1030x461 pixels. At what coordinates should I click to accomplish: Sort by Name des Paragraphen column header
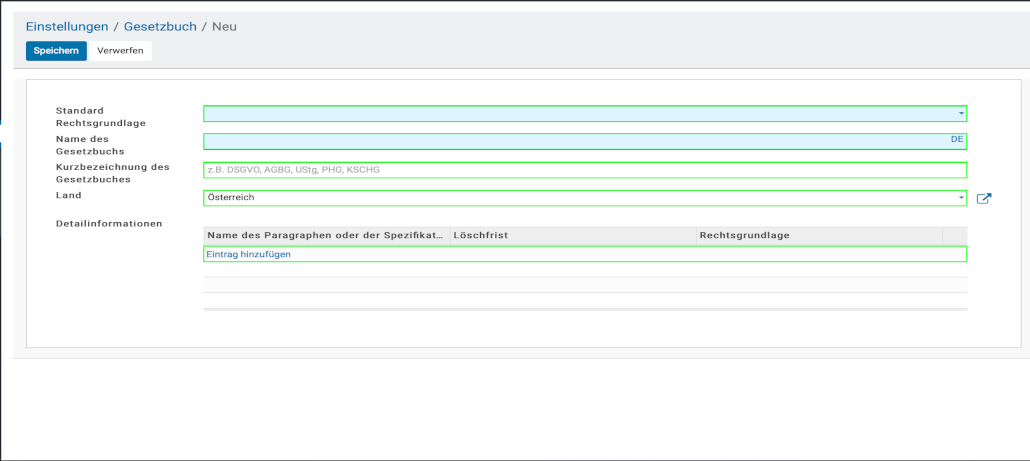(325, 236)
